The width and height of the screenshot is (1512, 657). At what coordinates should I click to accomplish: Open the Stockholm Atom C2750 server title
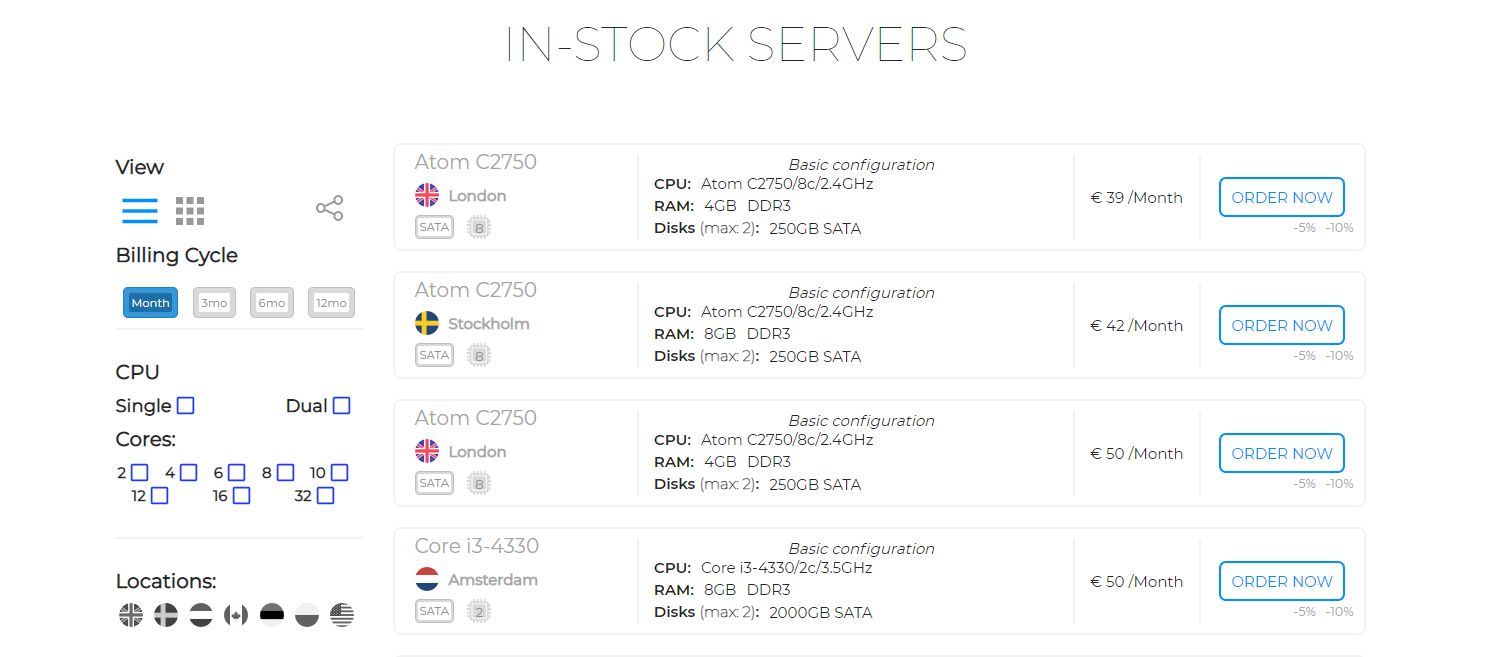coord(476,290)
